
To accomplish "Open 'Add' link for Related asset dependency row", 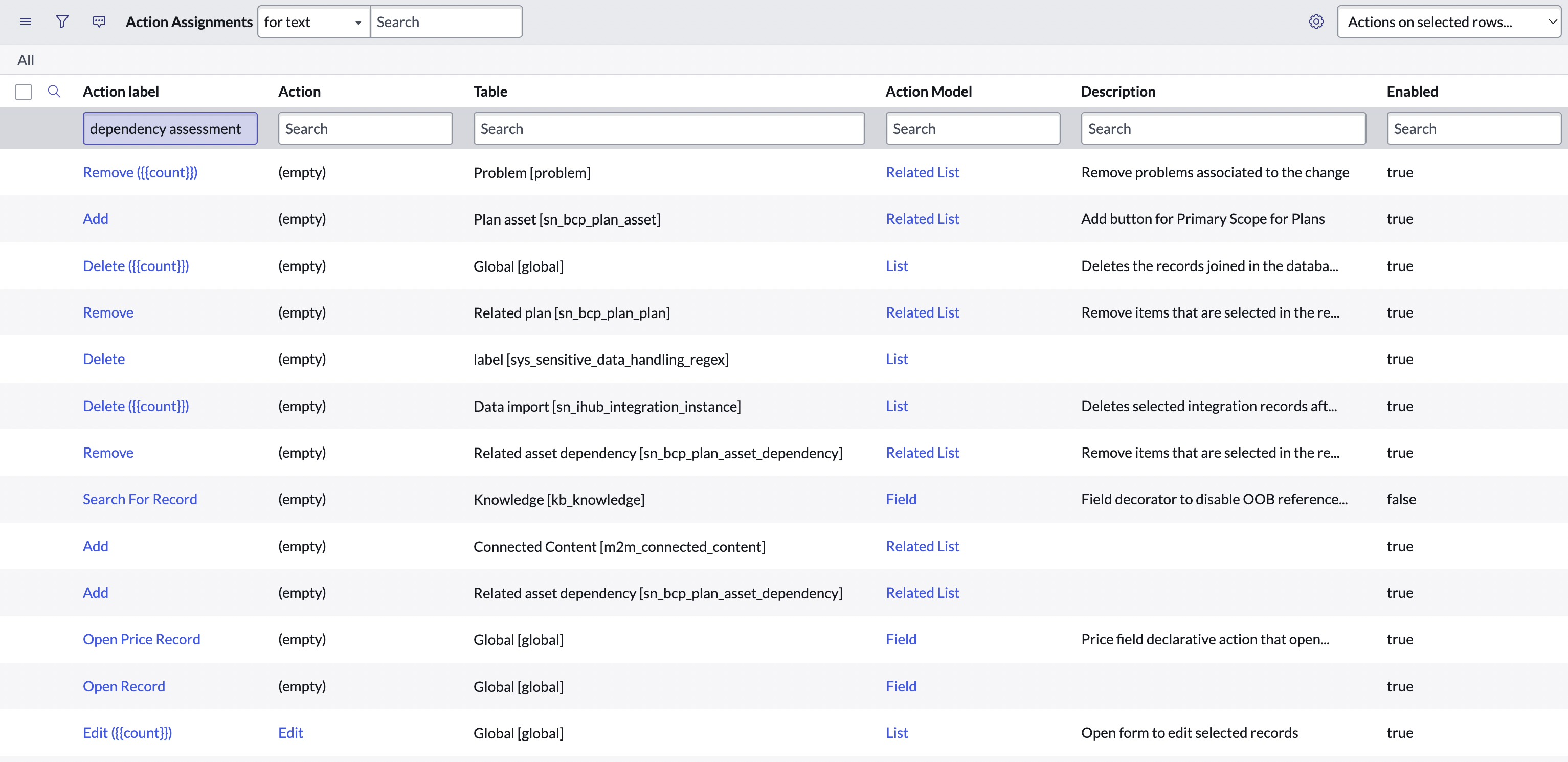I will coord(96,593).
